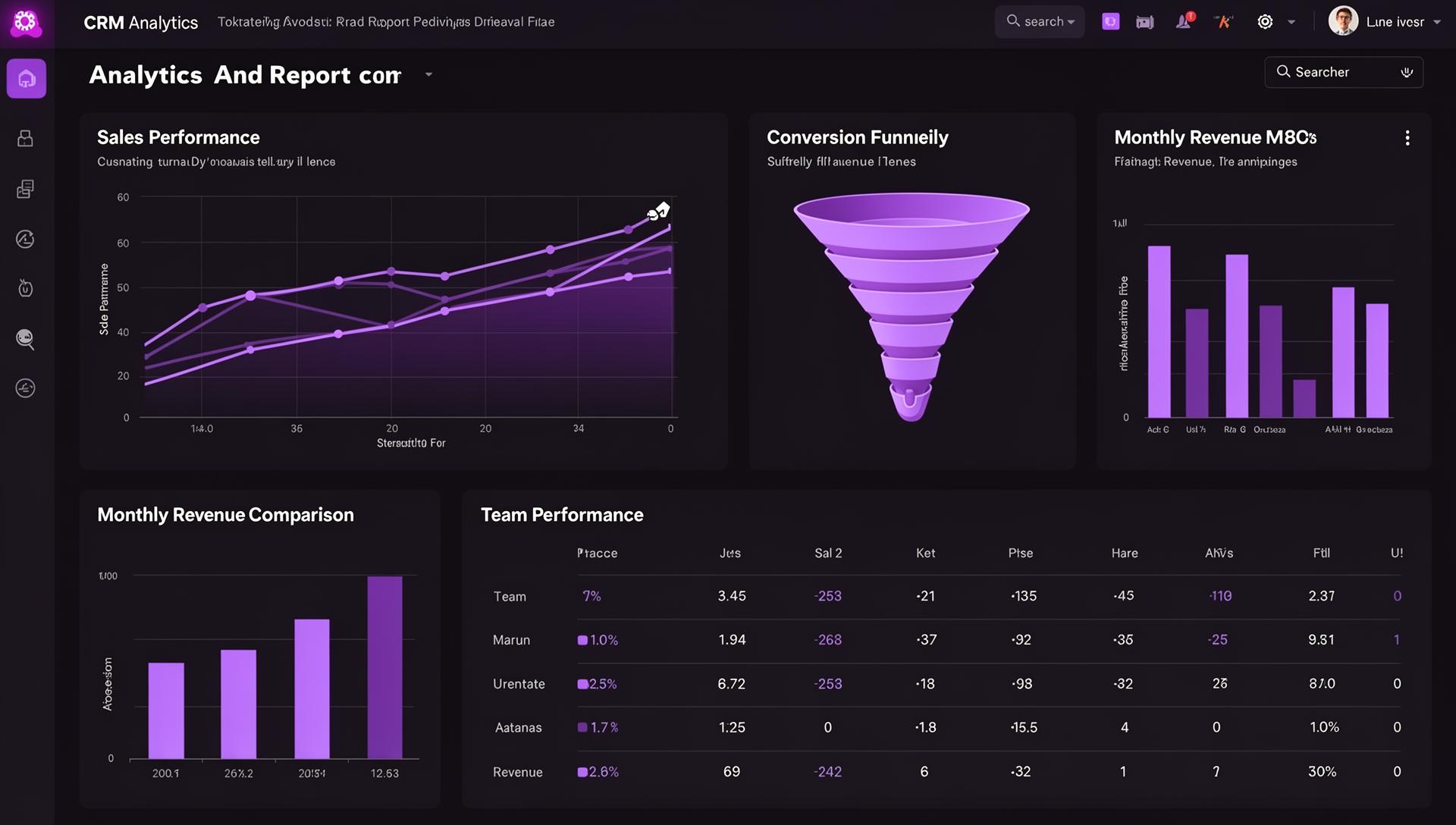Click the CRM Analytics logo icon
Image resolution: width=1456 pixels, height=825 pixels.
click(x=26, y=22)
